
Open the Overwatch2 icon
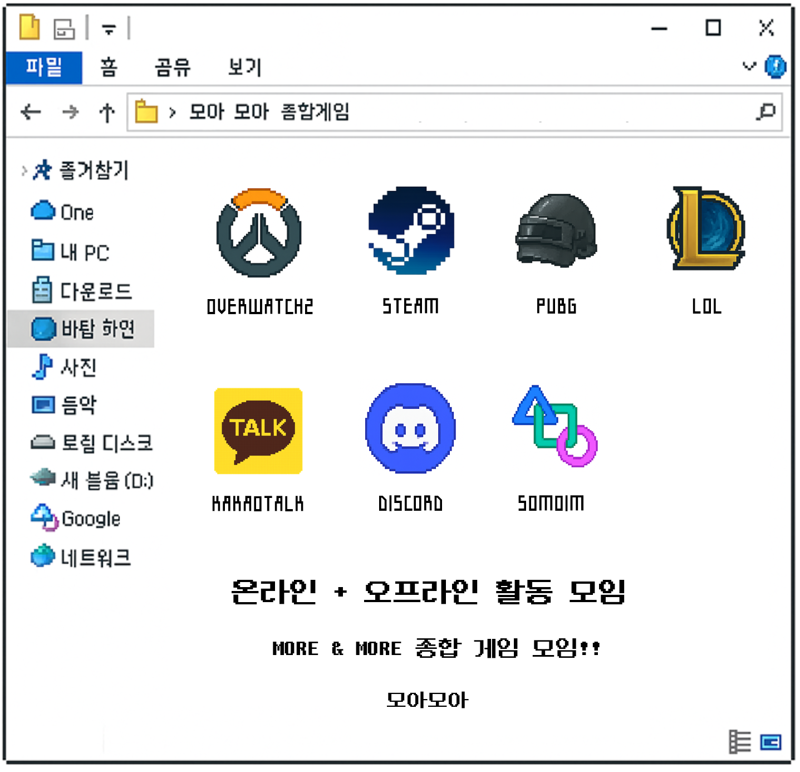(259, 233)
